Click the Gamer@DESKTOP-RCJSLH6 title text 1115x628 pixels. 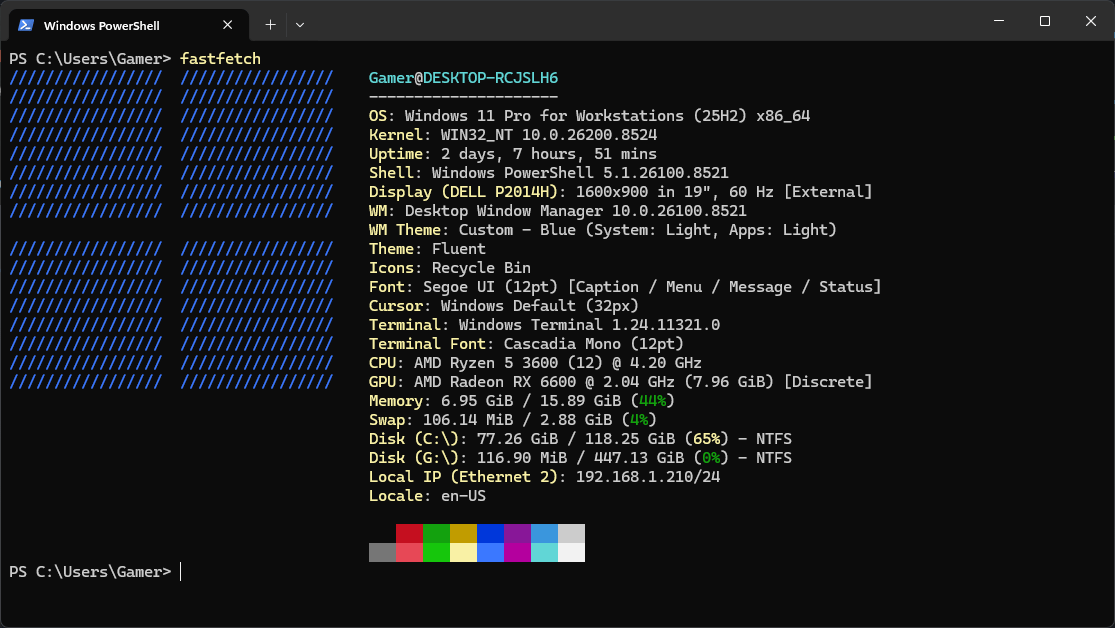(463, 78)
